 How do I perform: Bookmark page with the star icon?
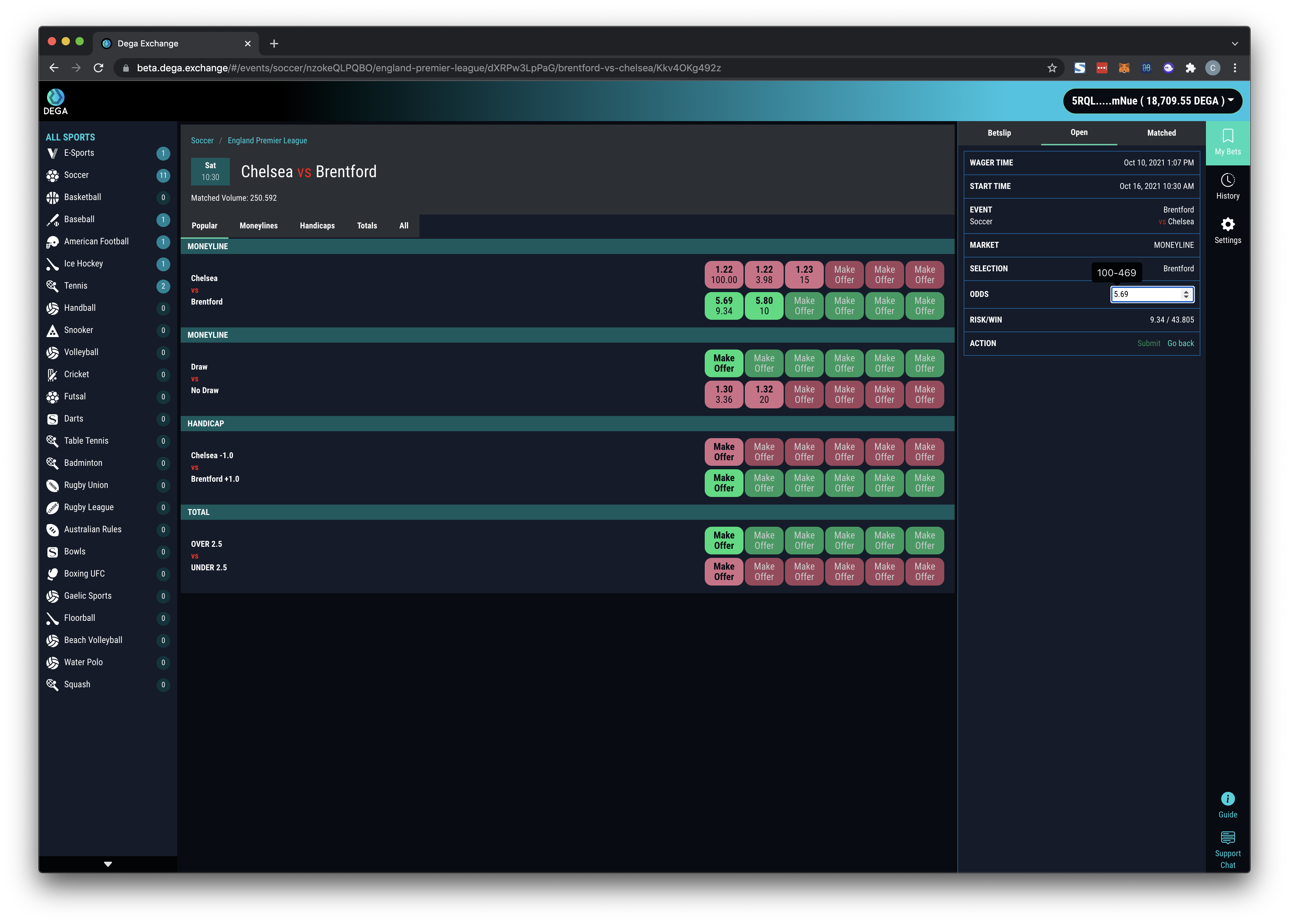tap(1052, 68)
